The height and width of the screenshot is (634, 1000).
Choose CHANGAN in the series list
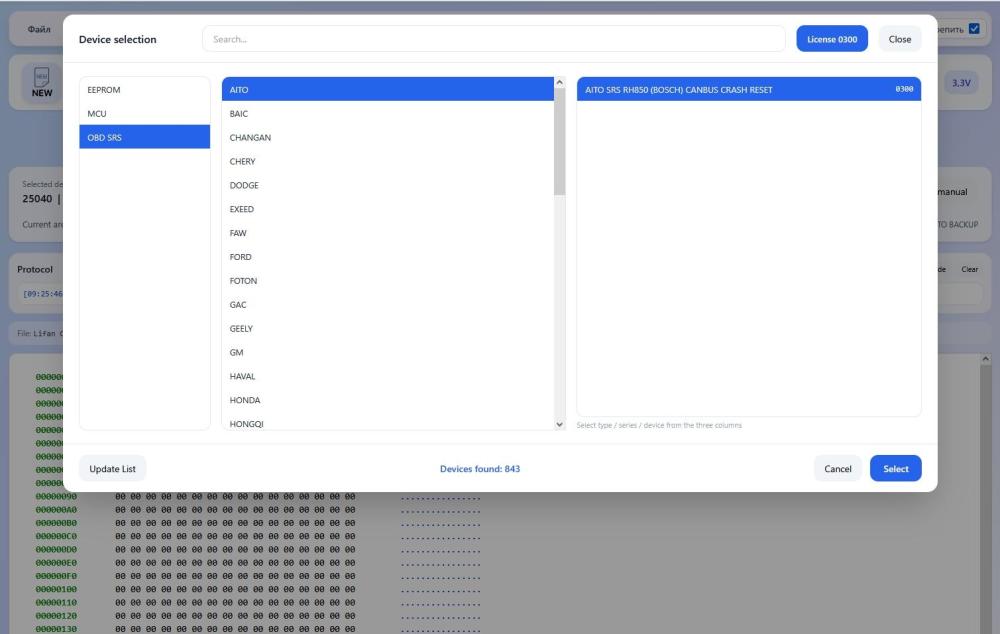388,137
